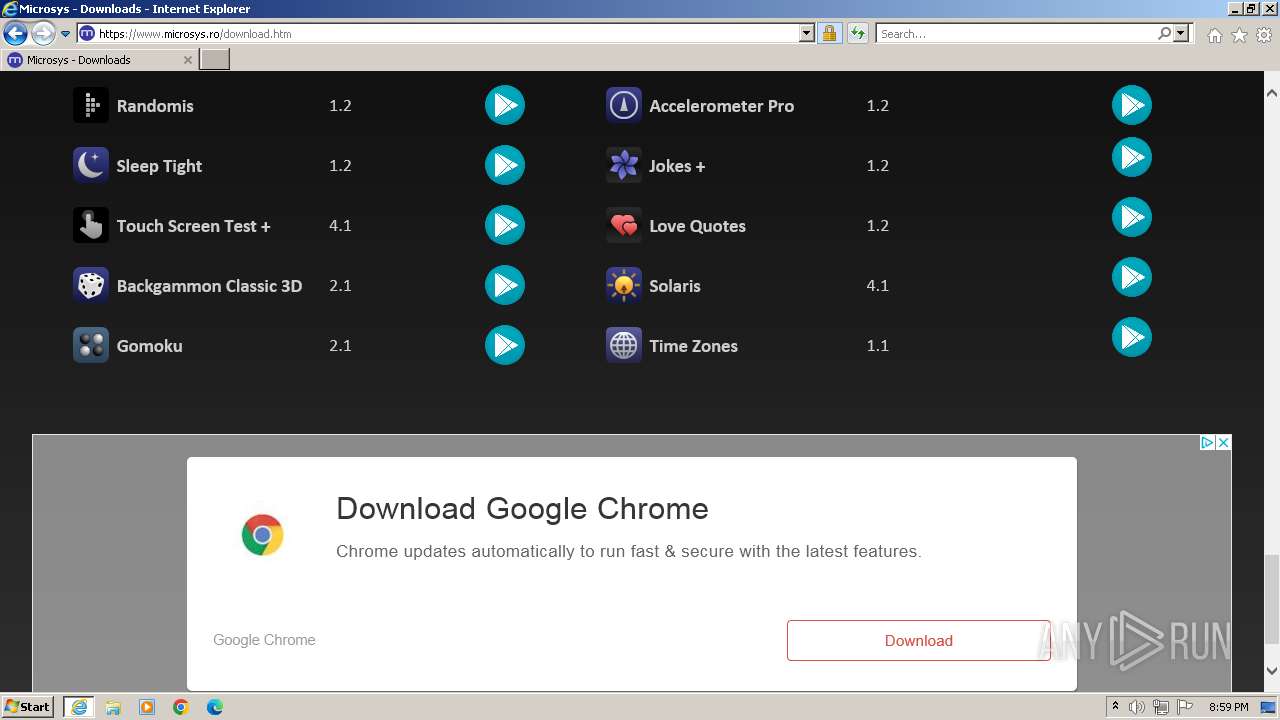Show hidden system tray icons

click(x=1115, y=707)
